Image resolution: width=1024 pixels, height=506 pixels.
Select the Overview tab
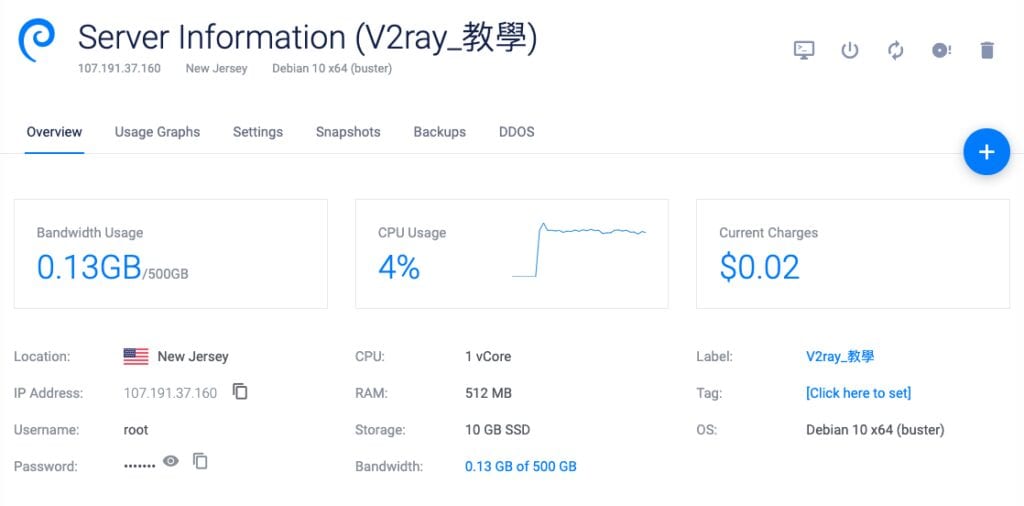(54, 132)
